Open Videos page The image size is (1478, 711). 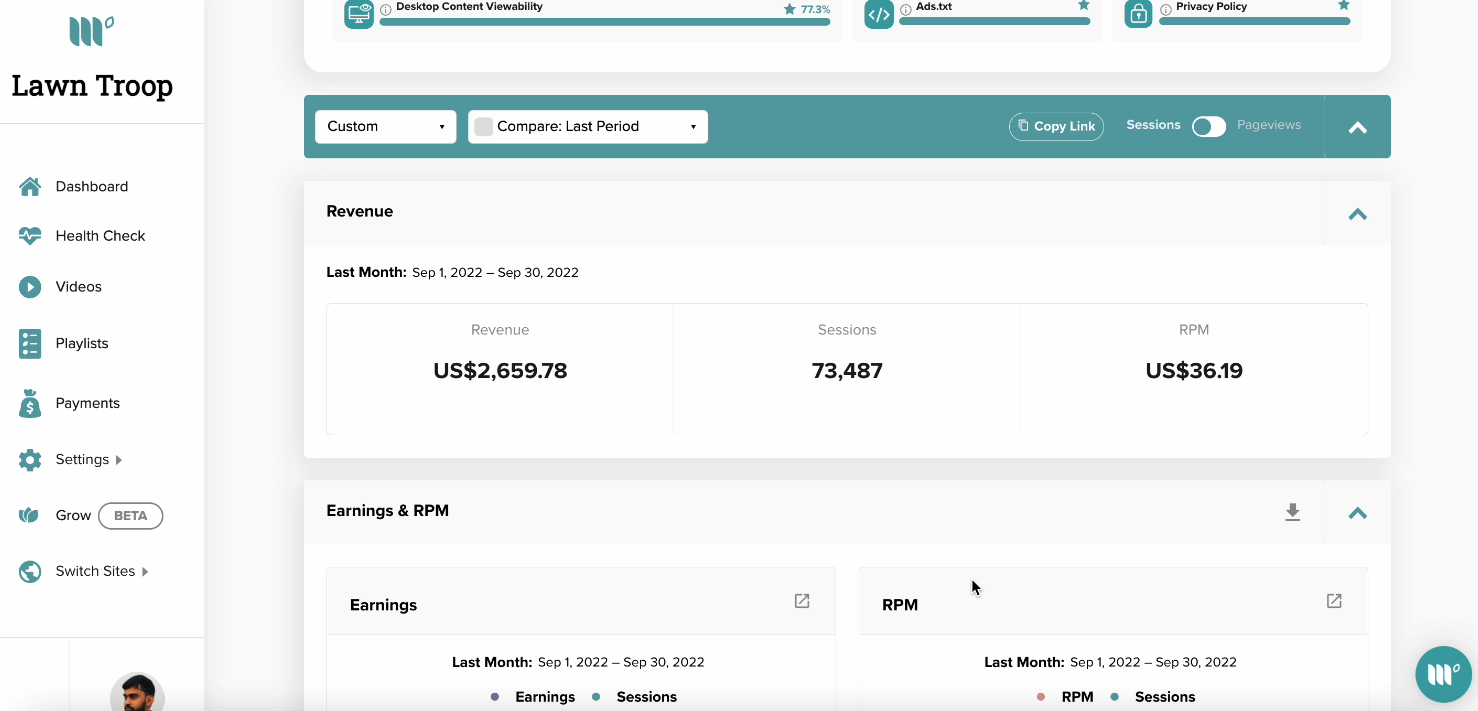79,287
